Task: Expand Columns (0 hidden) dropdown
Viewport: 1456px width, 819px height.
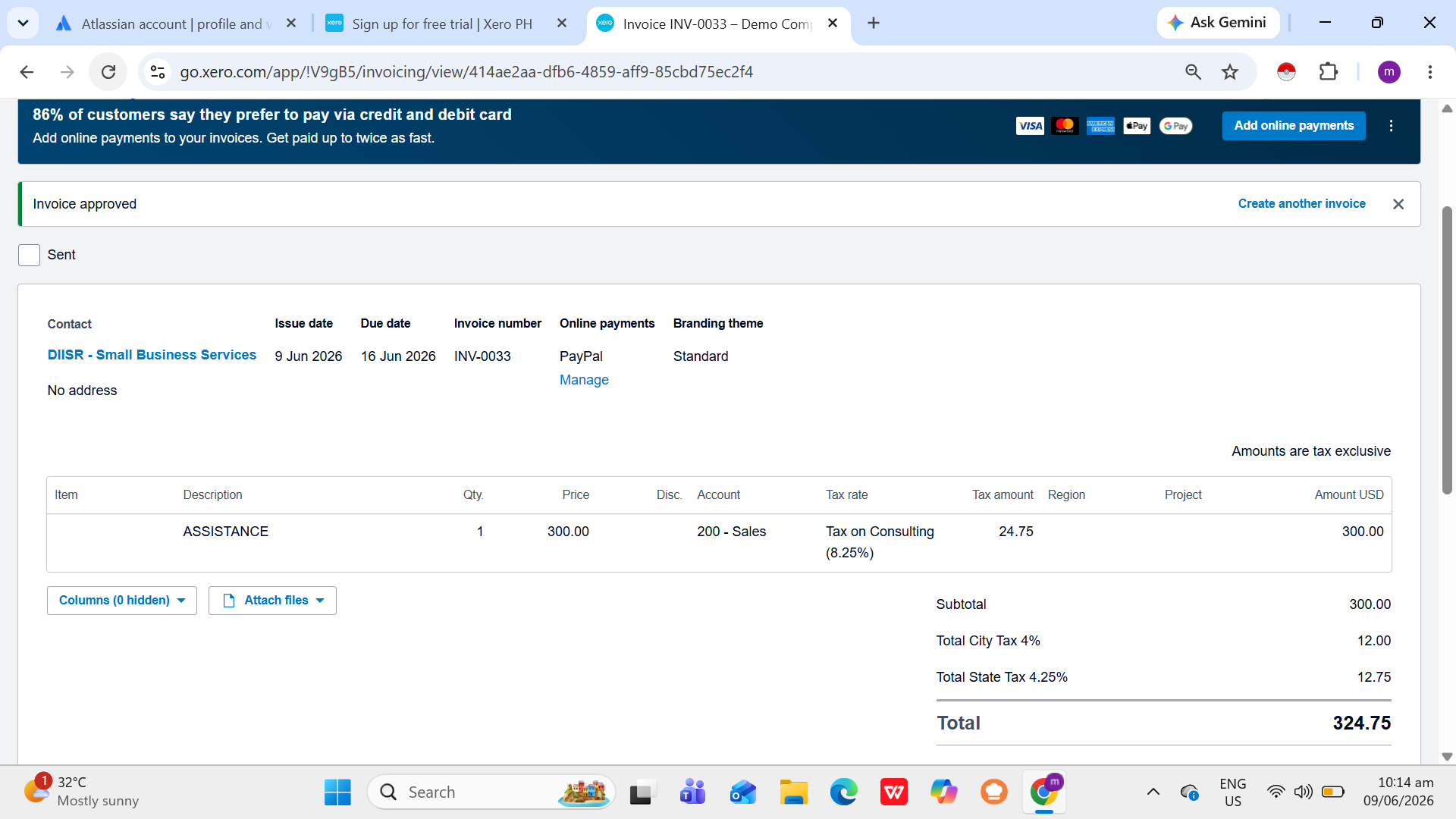Action: tap(122, 601)
